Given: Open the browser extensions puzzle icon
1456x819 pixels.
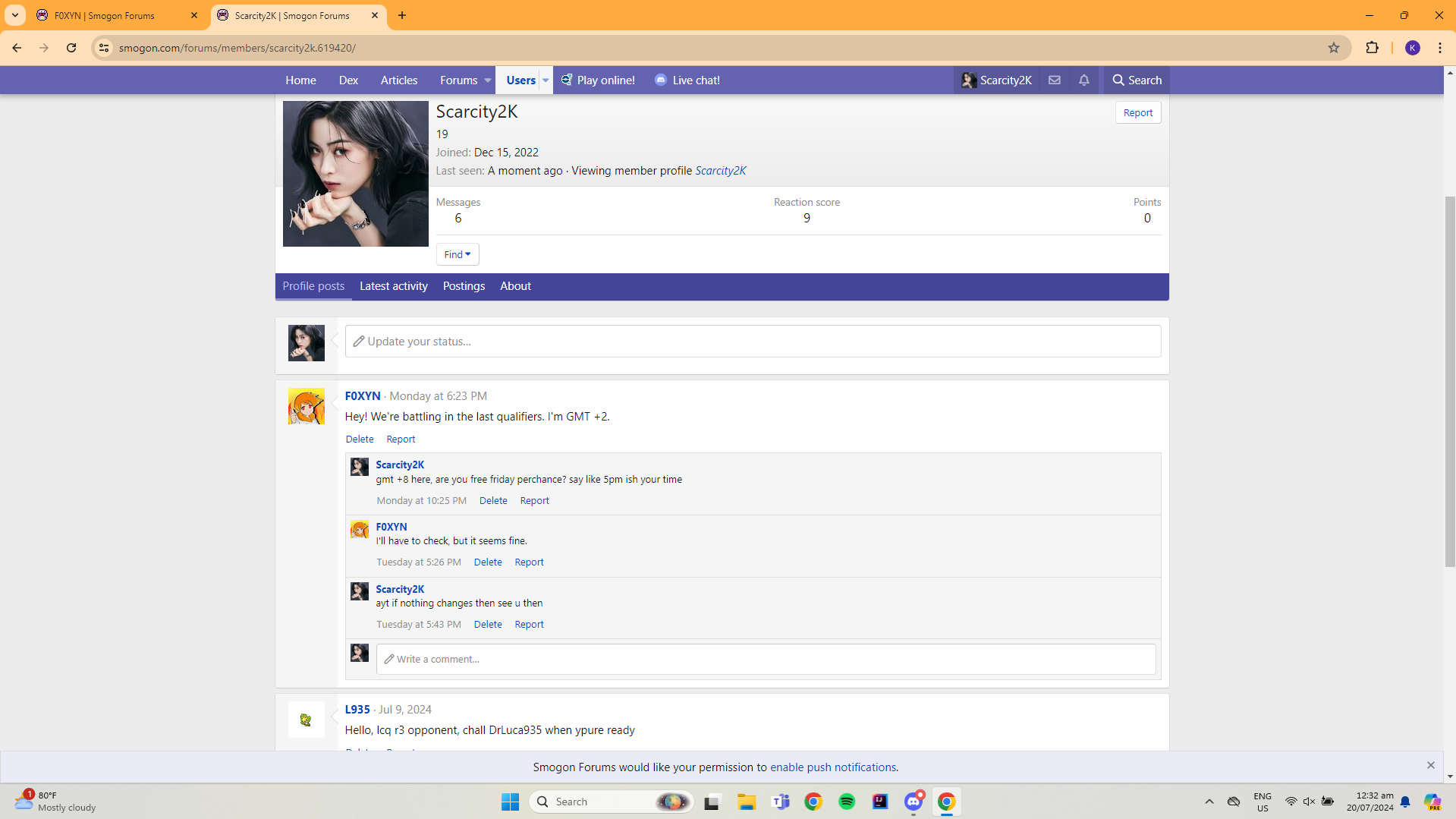Looking at the screenshot, I should point(1372,48).
